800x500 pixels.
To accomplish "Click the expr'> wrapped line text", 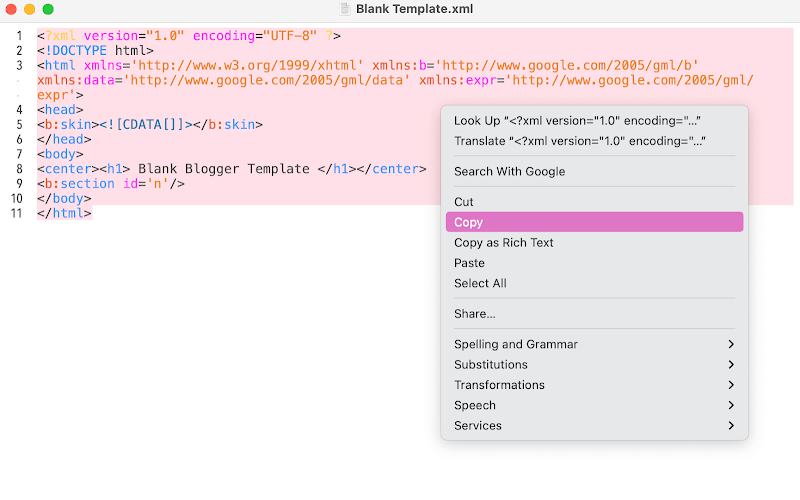I will pos(60,95).
